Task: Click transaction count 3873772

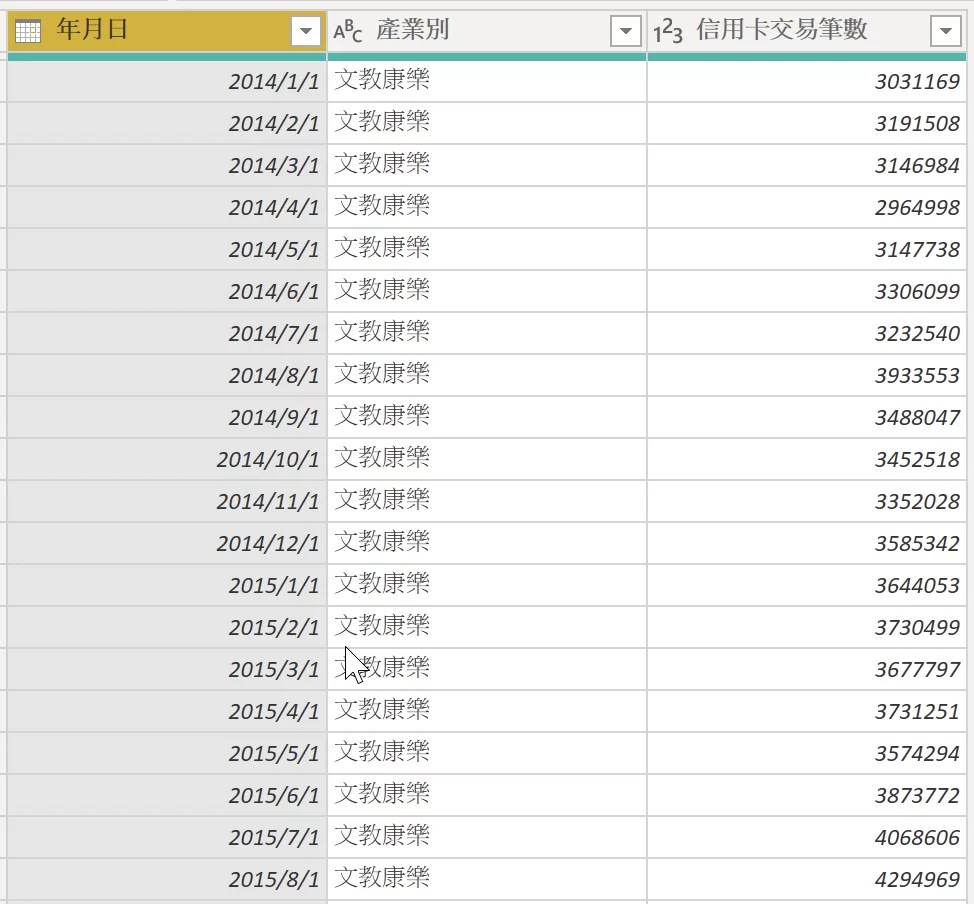Action: pos(807,795)
